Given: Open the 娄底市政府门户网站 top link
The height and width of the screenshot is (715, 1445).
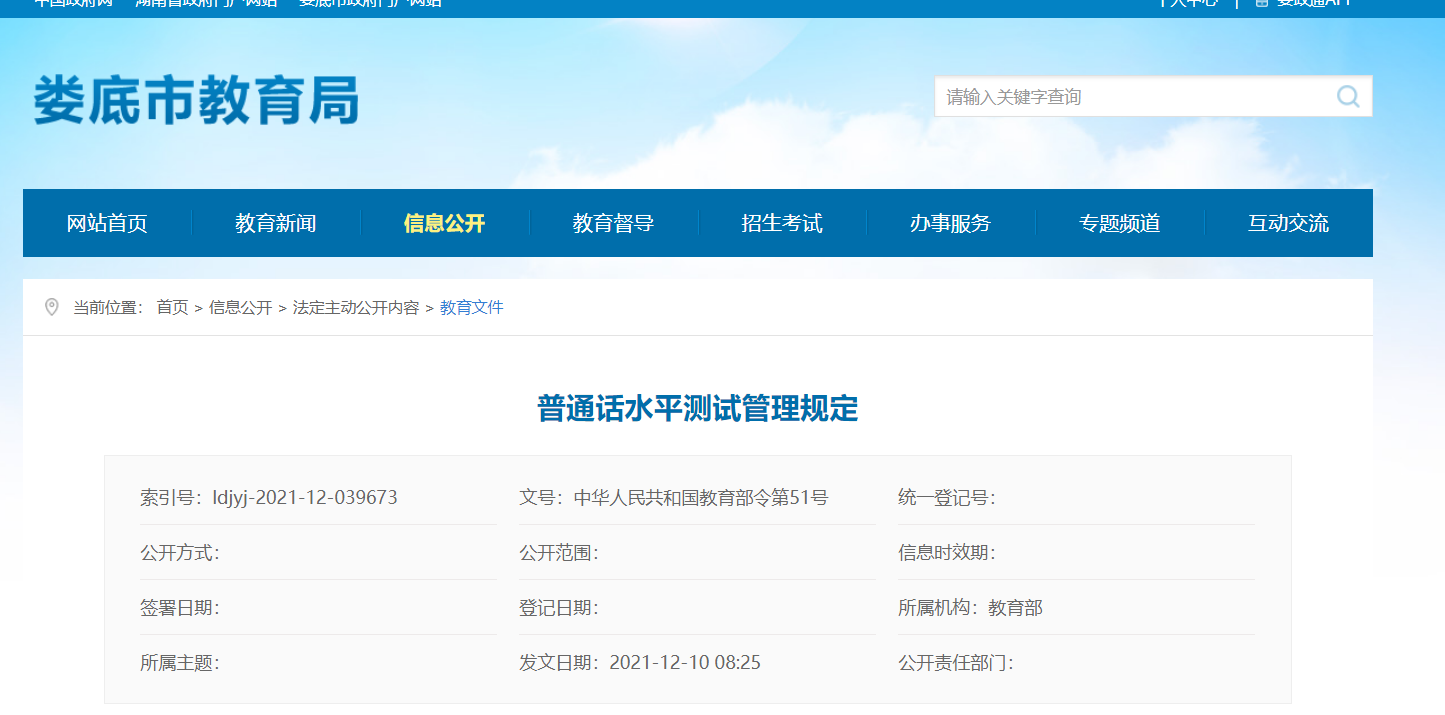Looking at the screenshot, I should tap(370, 3).
